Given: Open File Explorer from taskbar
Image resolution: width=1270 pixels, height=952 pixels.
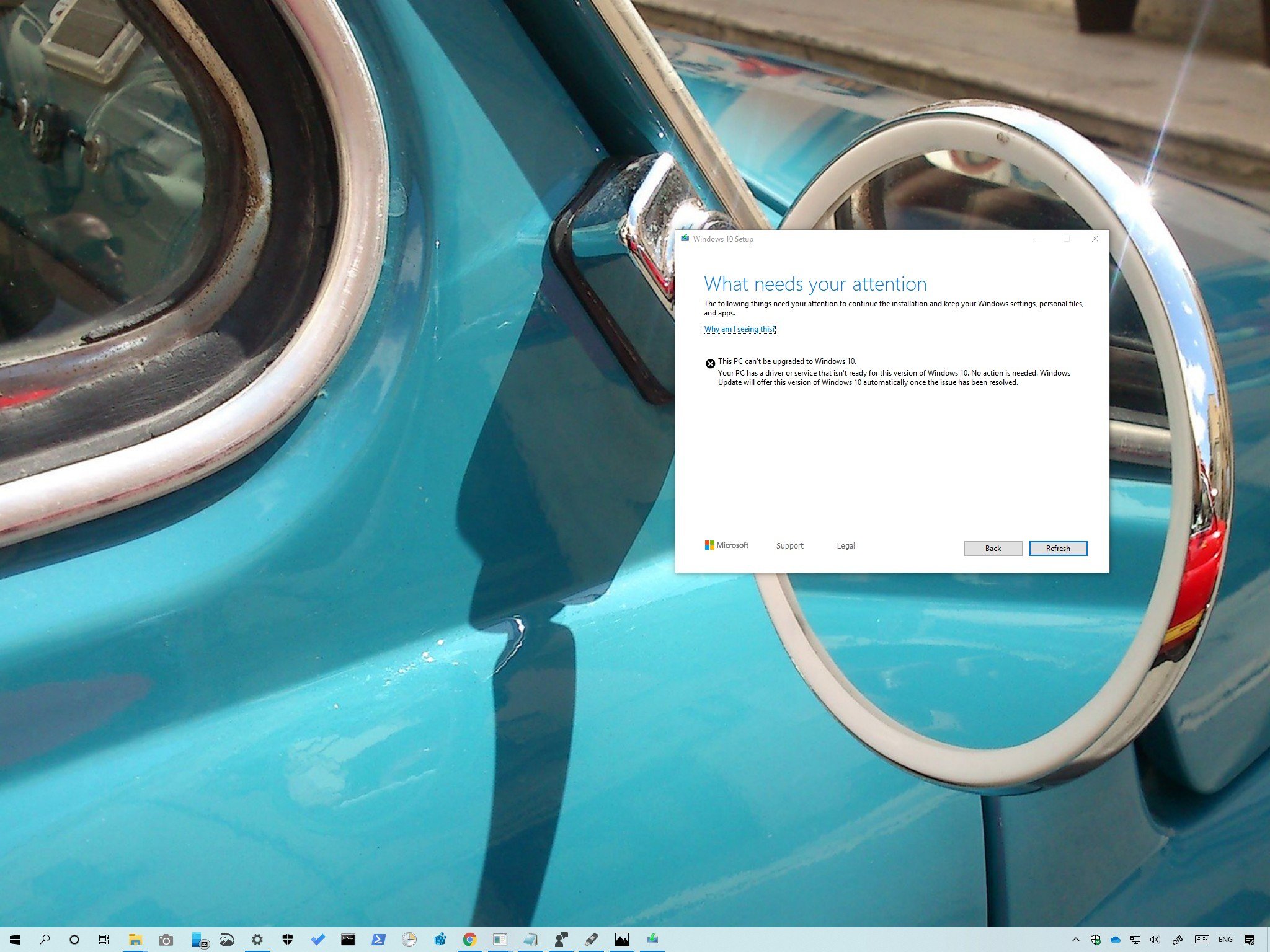Looking at the screenshot, I should [x=135, y=939].
